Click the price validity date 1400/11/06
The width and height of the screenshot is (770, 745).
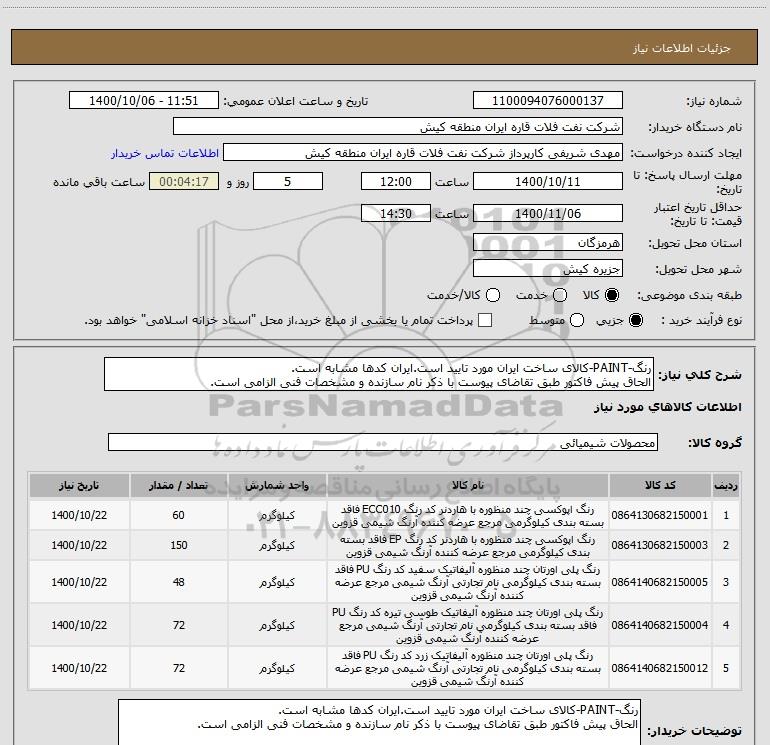click(548, 214)
